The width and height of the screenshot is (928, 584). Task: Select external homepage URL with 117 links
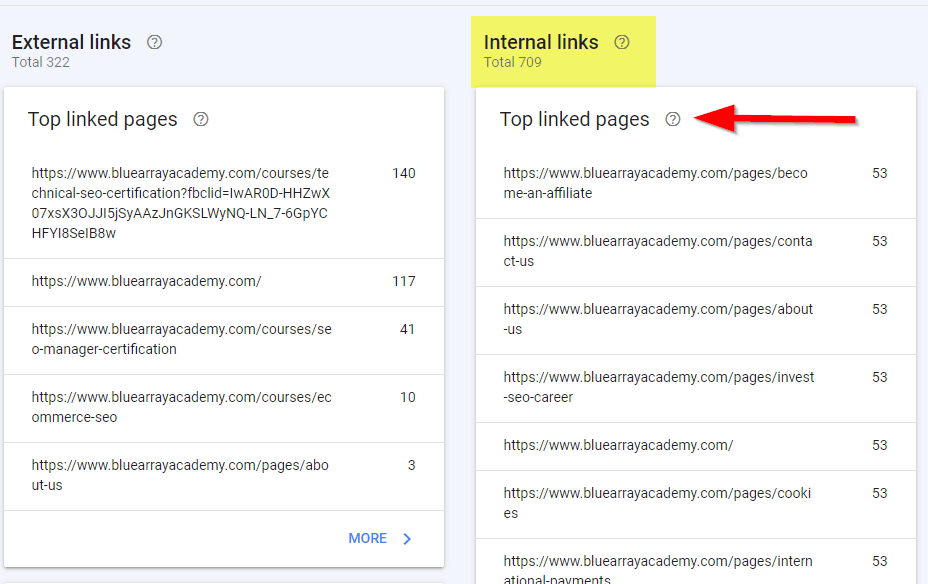click(224, 282)
